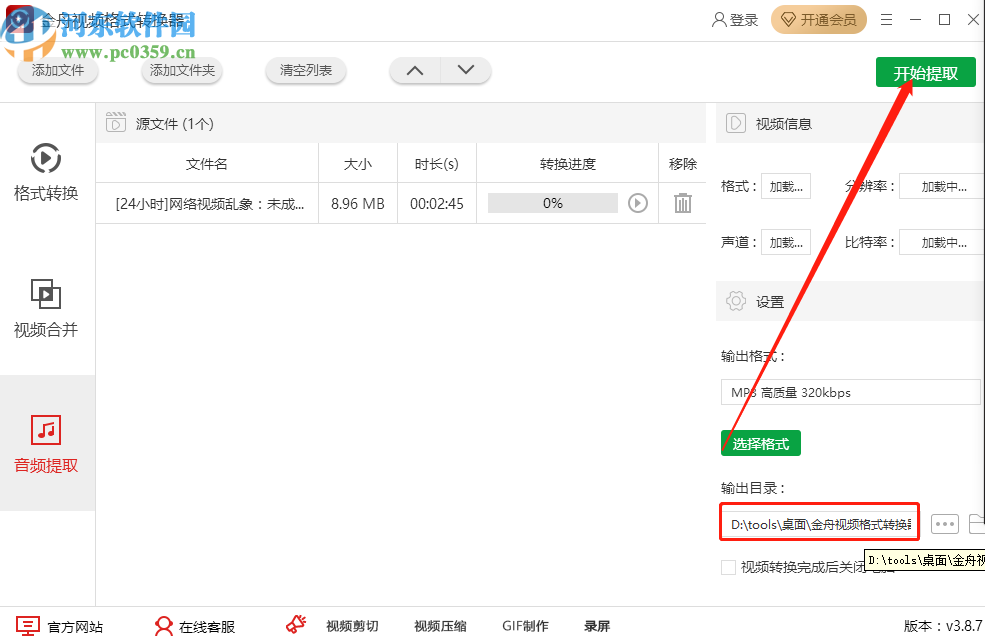Viewport: 985px width, 639px height.
Task: Contact 在线客服 online support
Action: tap(195, 626)
